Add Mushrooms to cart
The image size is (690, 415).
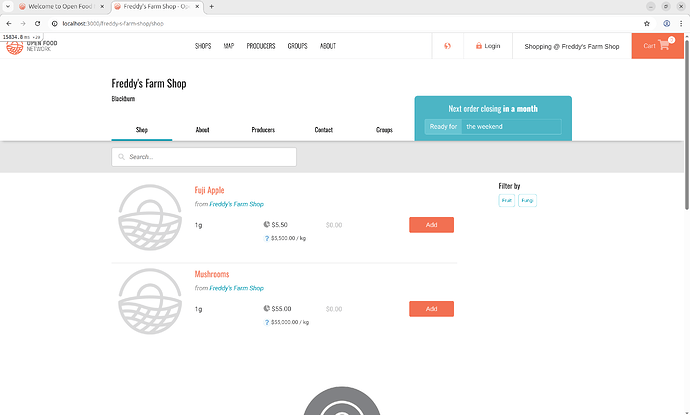coord(431,309)
